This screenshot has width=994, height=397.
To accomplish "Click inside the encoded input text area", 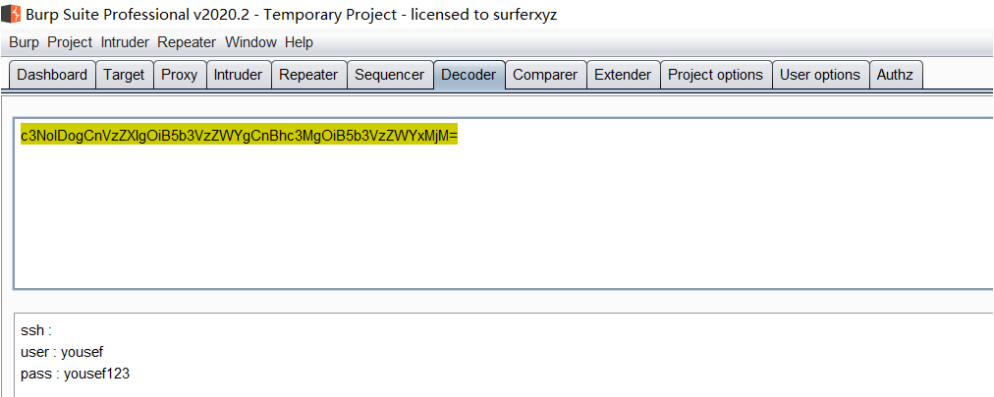I will pyautogui.click(x=503, y=203).
